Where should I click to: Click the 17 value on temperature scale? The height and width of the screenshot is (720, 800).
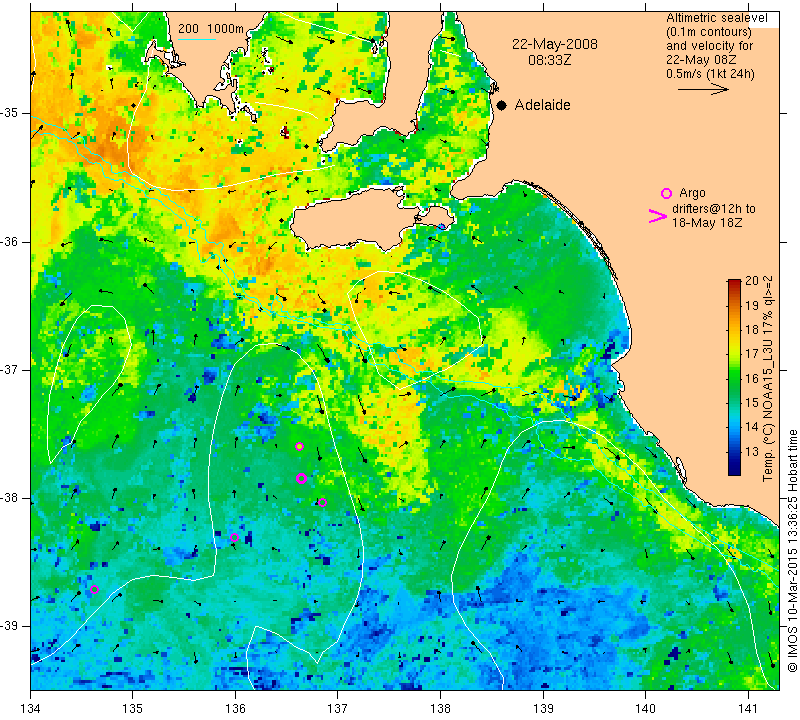(752, 354)
